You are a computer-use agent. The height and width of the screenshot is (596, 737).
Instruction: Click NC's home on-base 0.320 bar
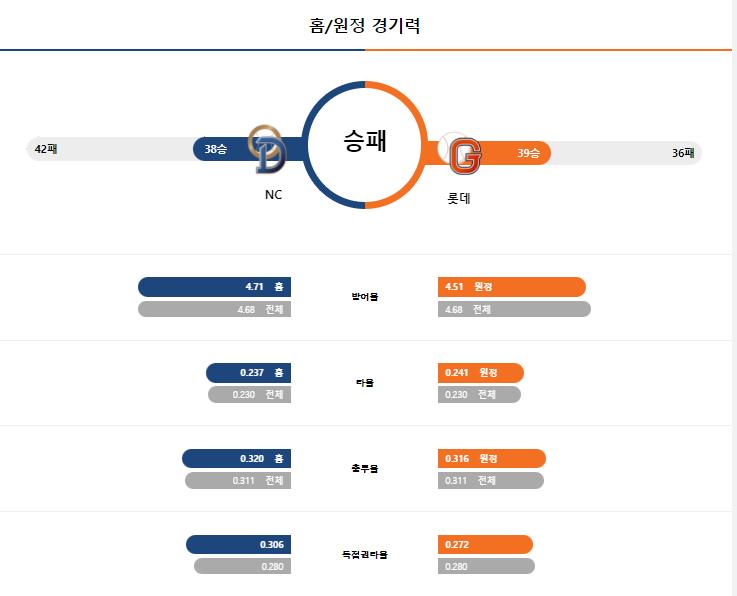click(x=236, y=458)
